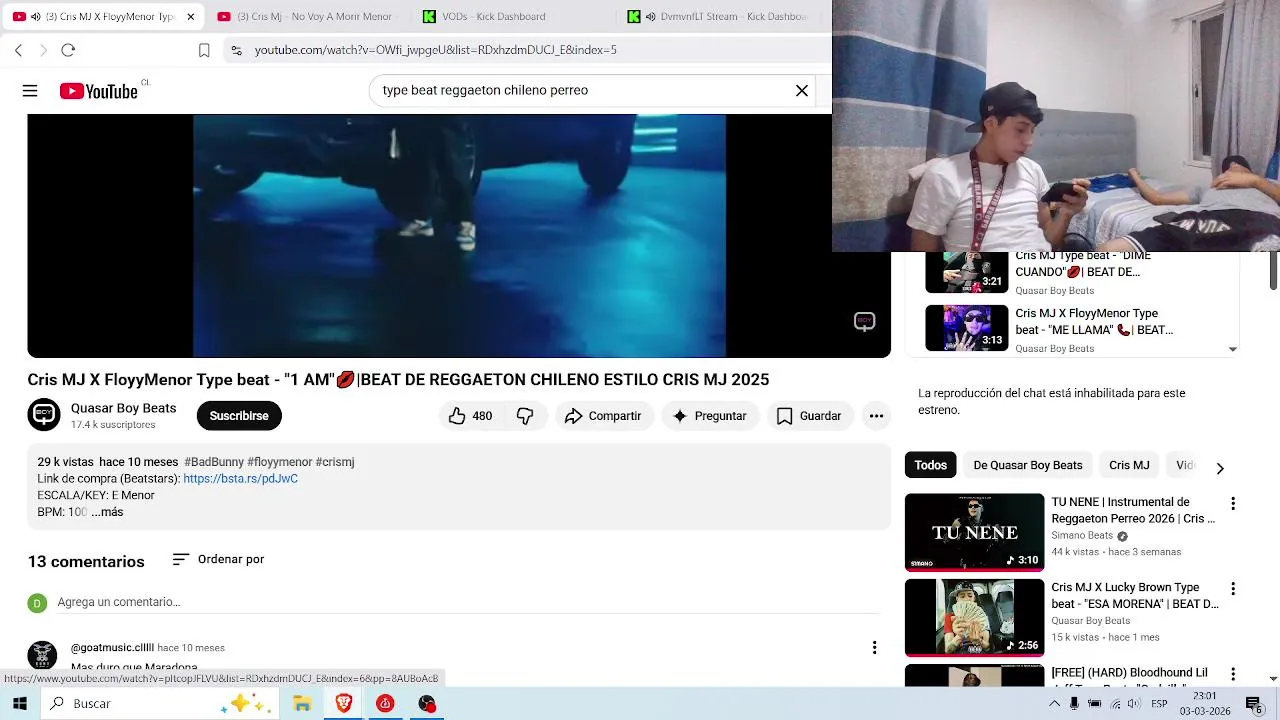
Task: Open the network tray icon
Action: click(1114, 704)
